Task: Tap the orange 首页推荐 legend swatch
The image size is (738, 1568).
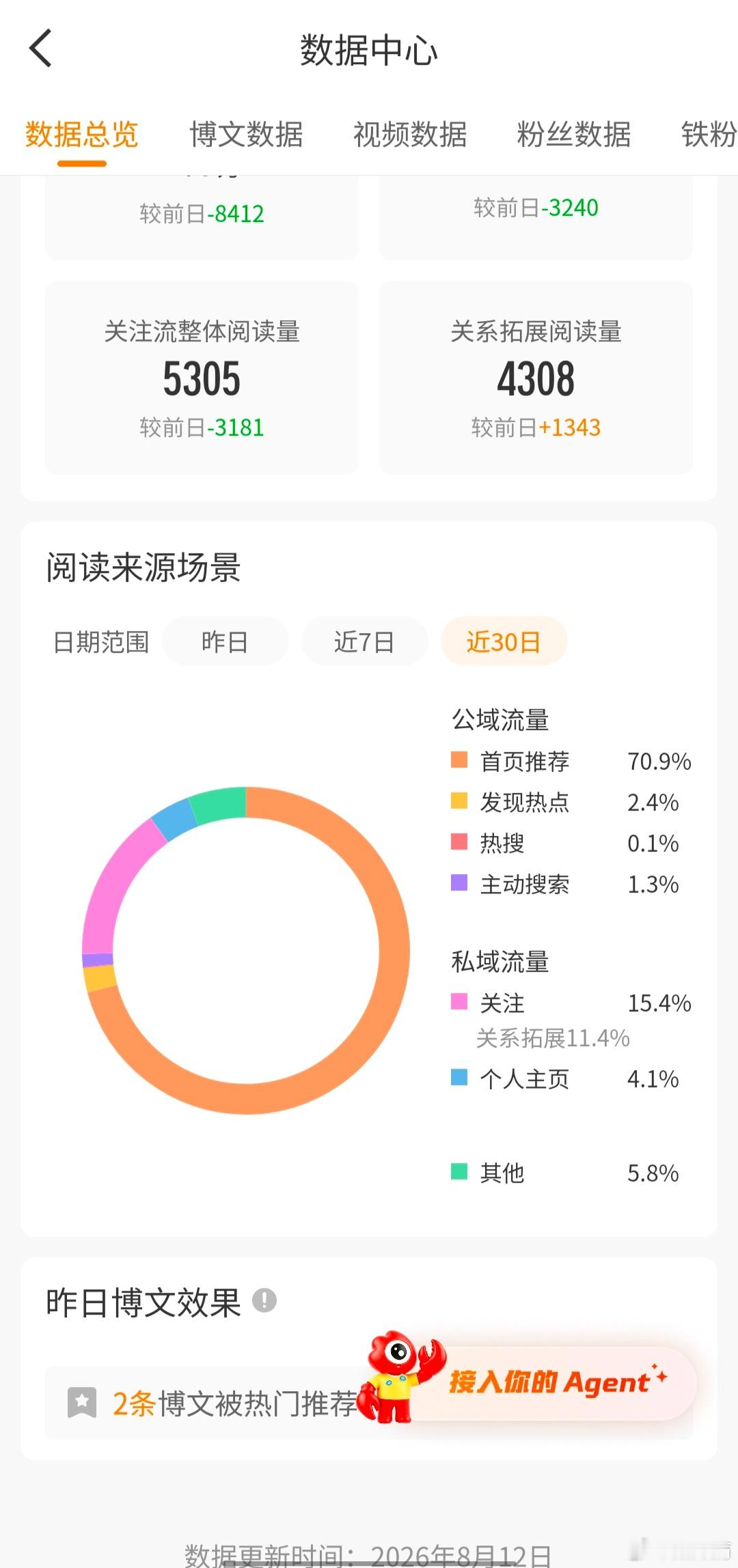Action: pos(459,760)
